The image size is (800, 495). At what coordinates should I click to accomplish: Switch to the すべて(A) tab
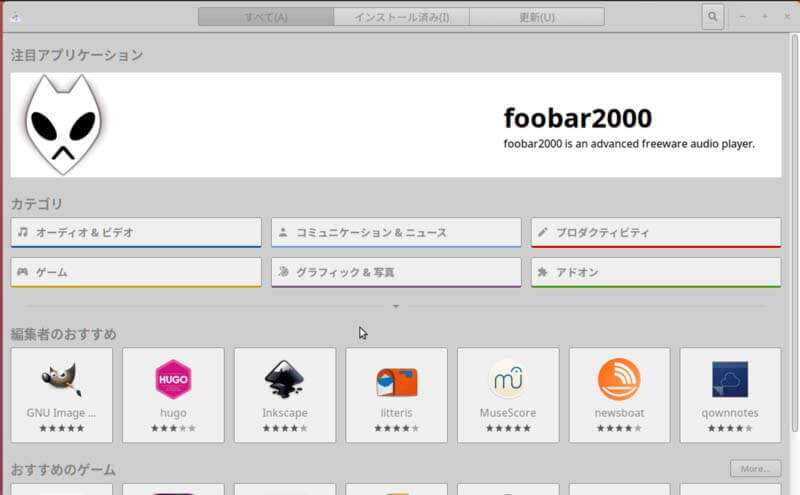point(266,17)
